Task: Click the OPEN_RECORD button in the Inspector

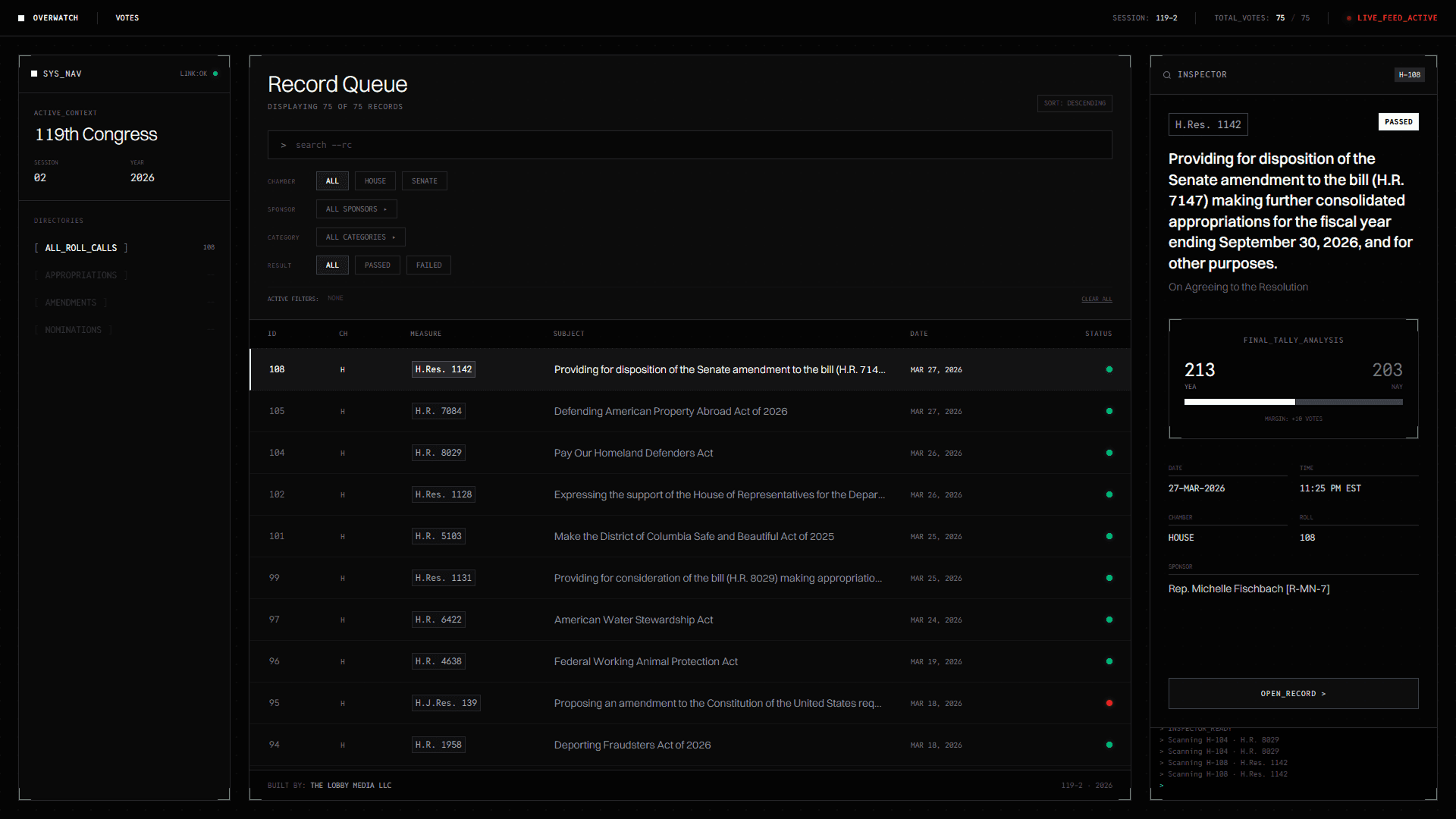Action: click(x=1293, y=693)
